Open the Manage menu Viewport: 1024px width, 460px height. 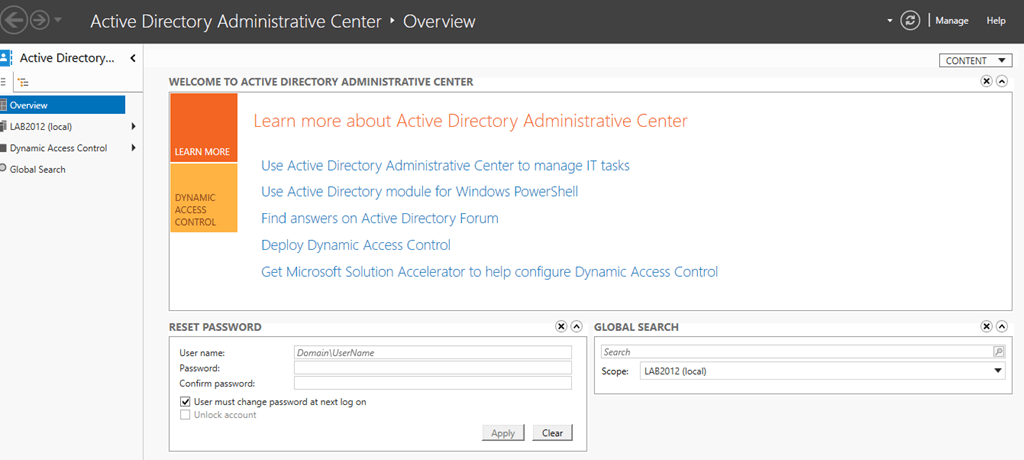[951, 21]
